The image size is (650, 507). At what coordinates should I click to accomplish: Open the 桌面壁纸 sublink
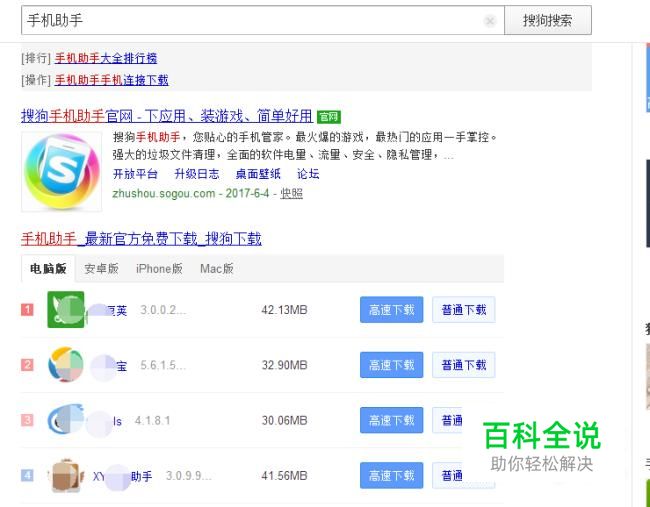(258, 174)
